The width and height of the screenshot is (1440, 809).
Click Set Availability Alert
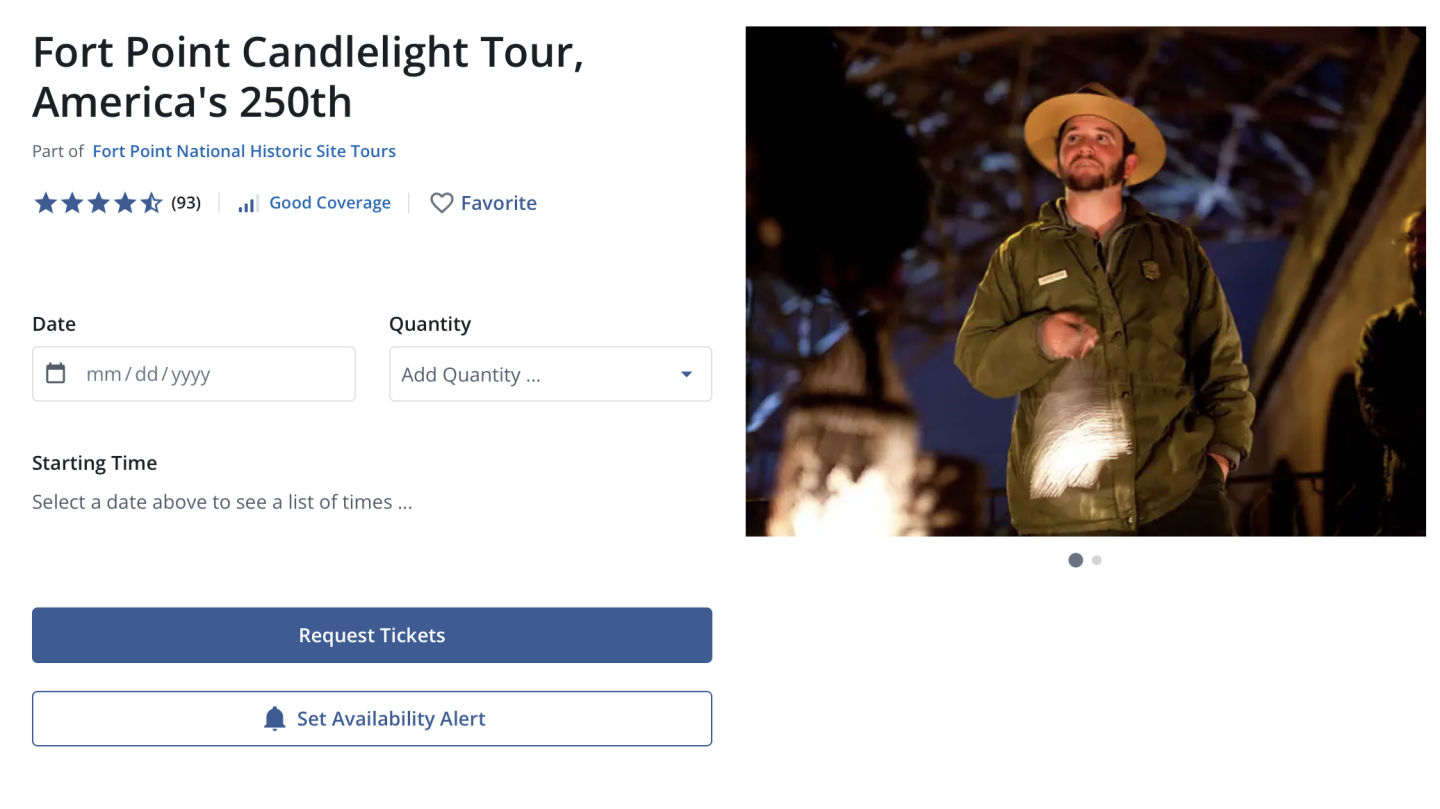(x=371, y=718)
